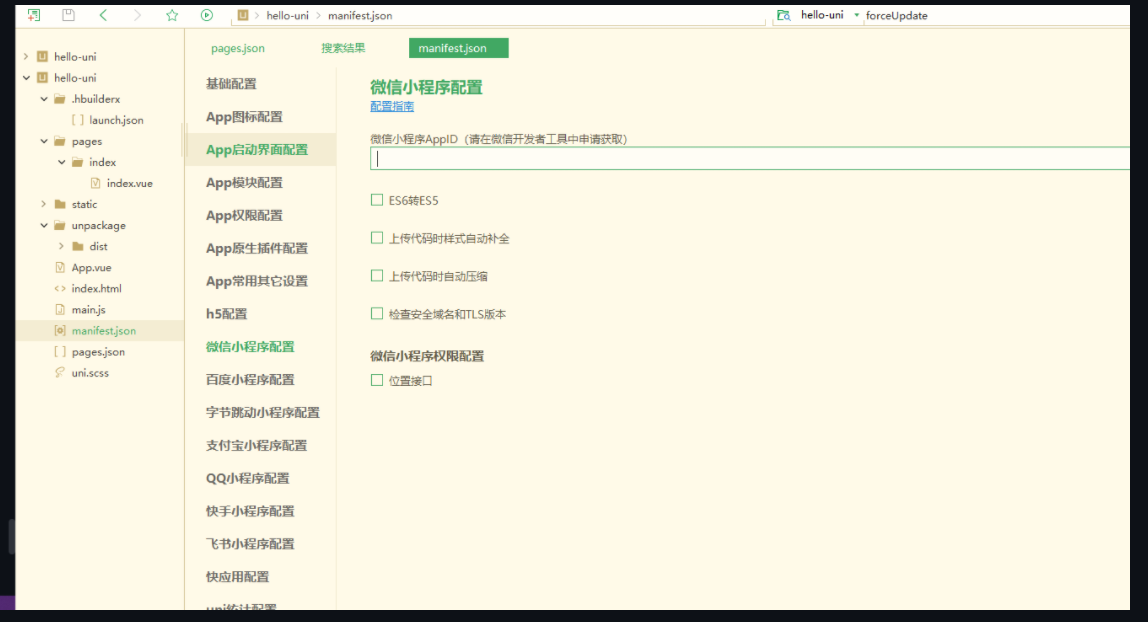Enable the ES6转ES5 checkbox
Screen dimensions: 1148x622
point(377,200)
